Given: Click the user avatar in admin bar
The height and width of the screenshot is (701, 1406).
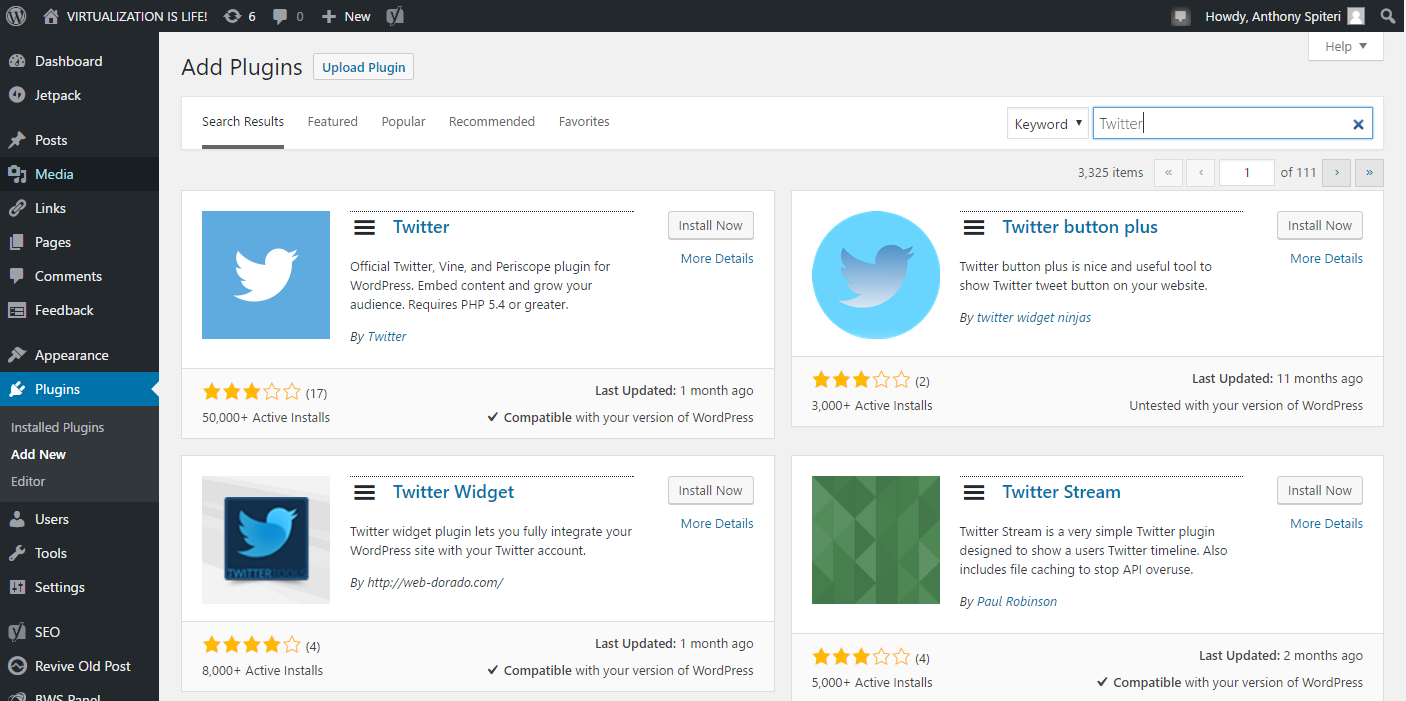Looking at the screenshot, I should [1356, 16].
